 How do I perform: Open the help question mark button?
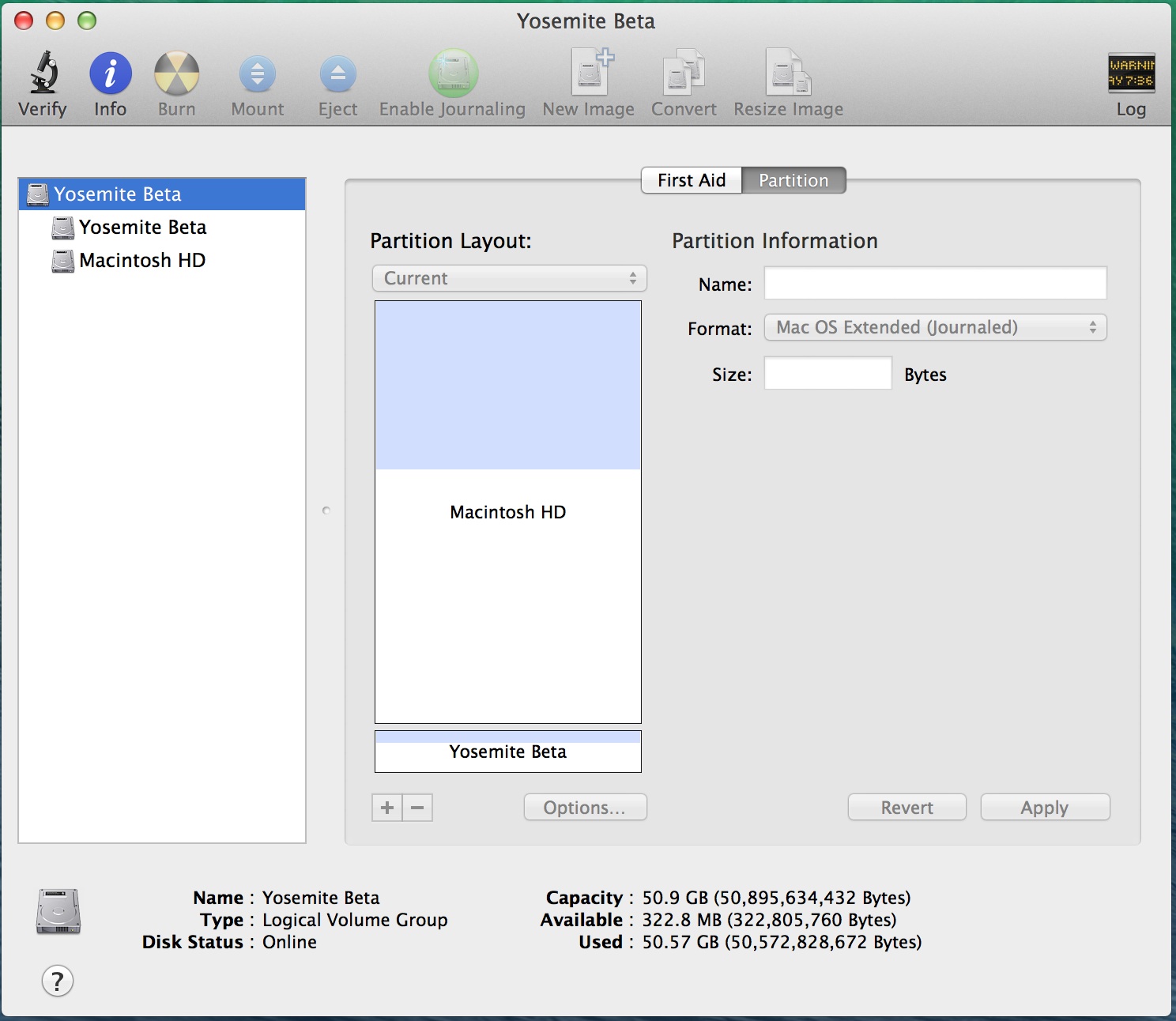[58, 981]
